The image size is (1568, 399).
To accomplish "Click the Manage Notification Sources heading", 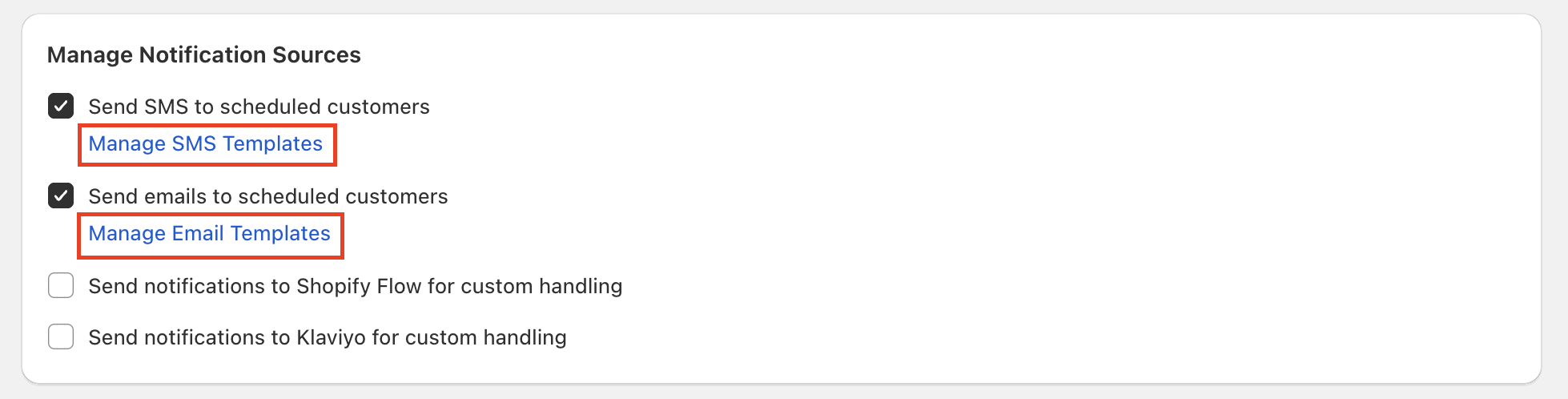I will [x=203, y=54].
